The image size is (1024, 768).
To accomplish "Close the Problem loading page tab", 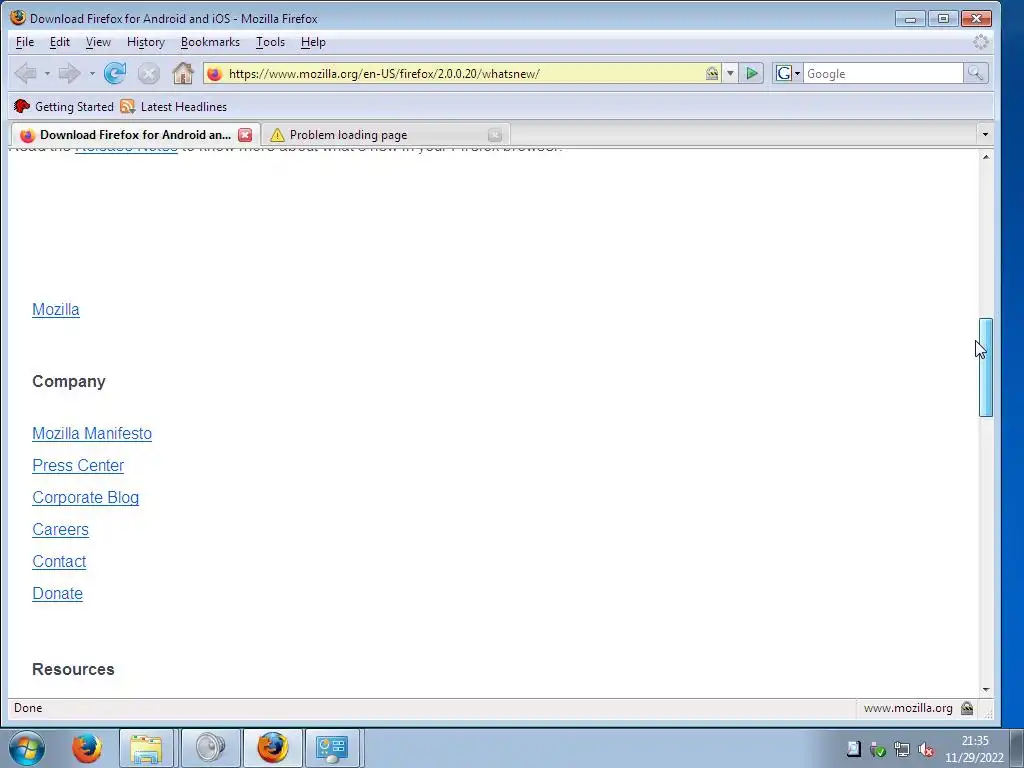I will [494, 135].
